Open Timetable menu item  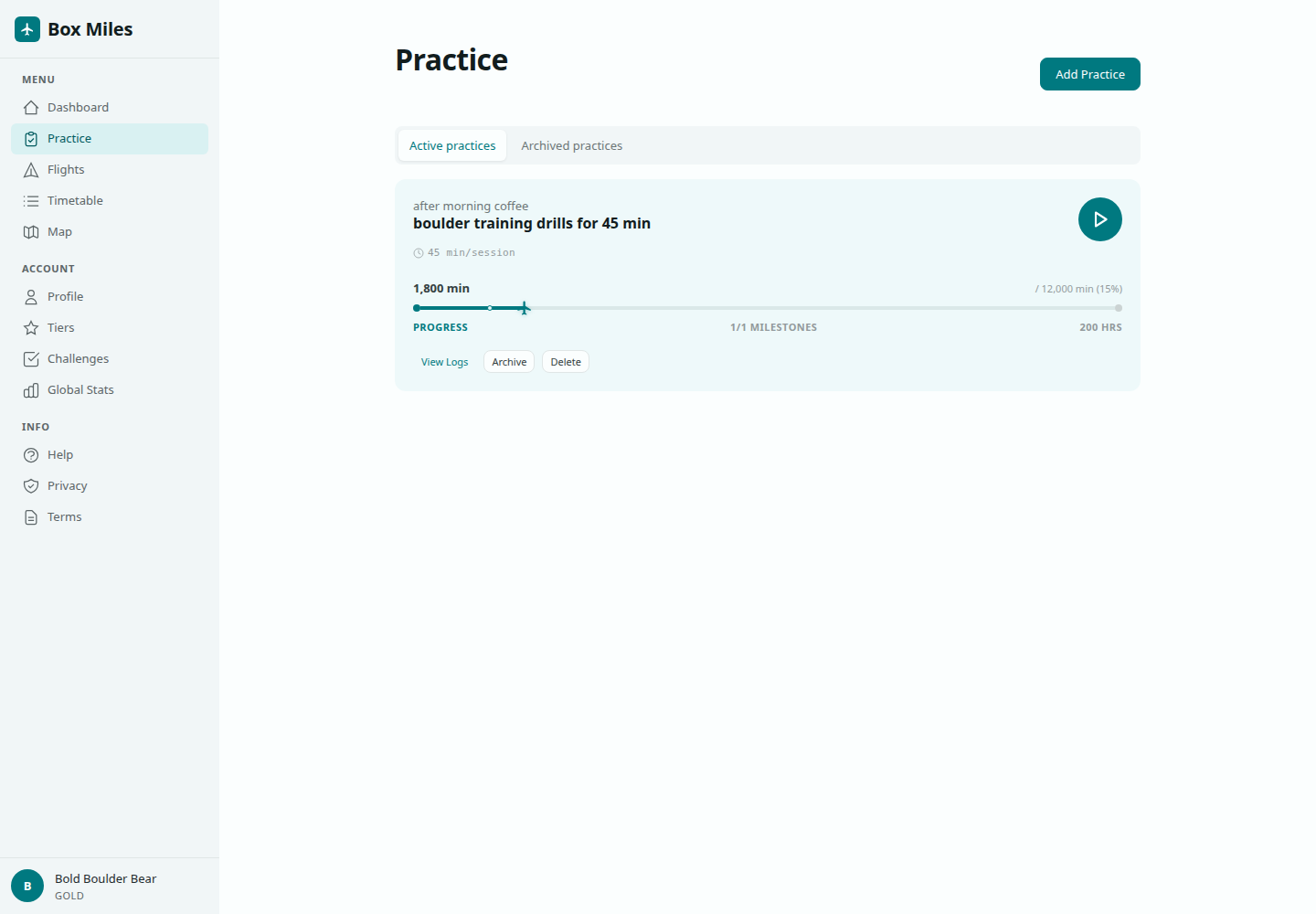(x=110, y=201)
